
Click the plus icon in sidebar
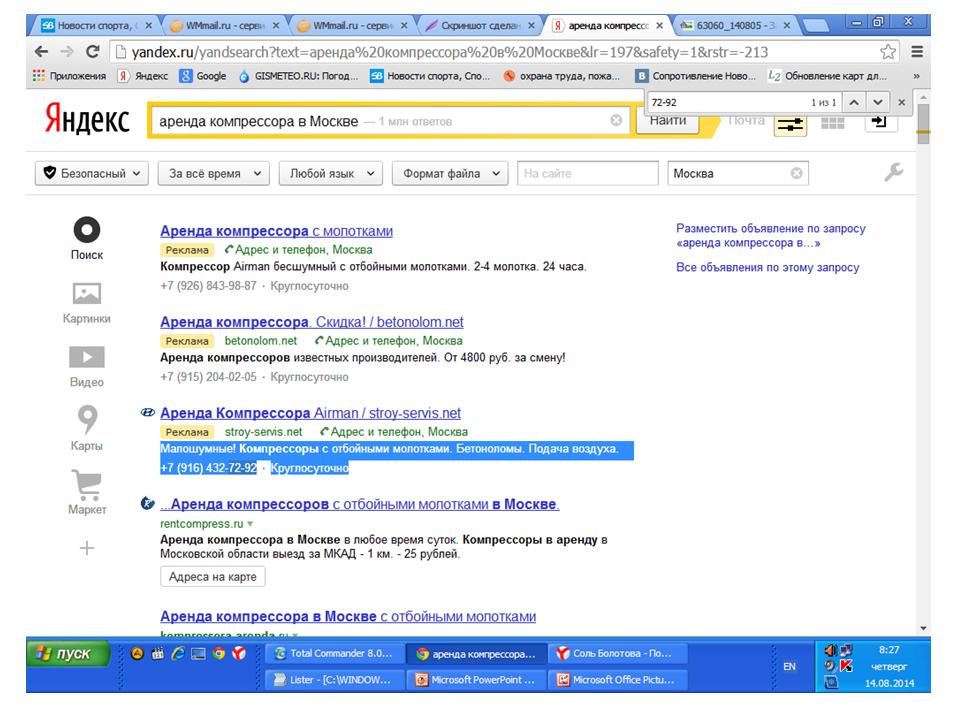tap(87, 548)
